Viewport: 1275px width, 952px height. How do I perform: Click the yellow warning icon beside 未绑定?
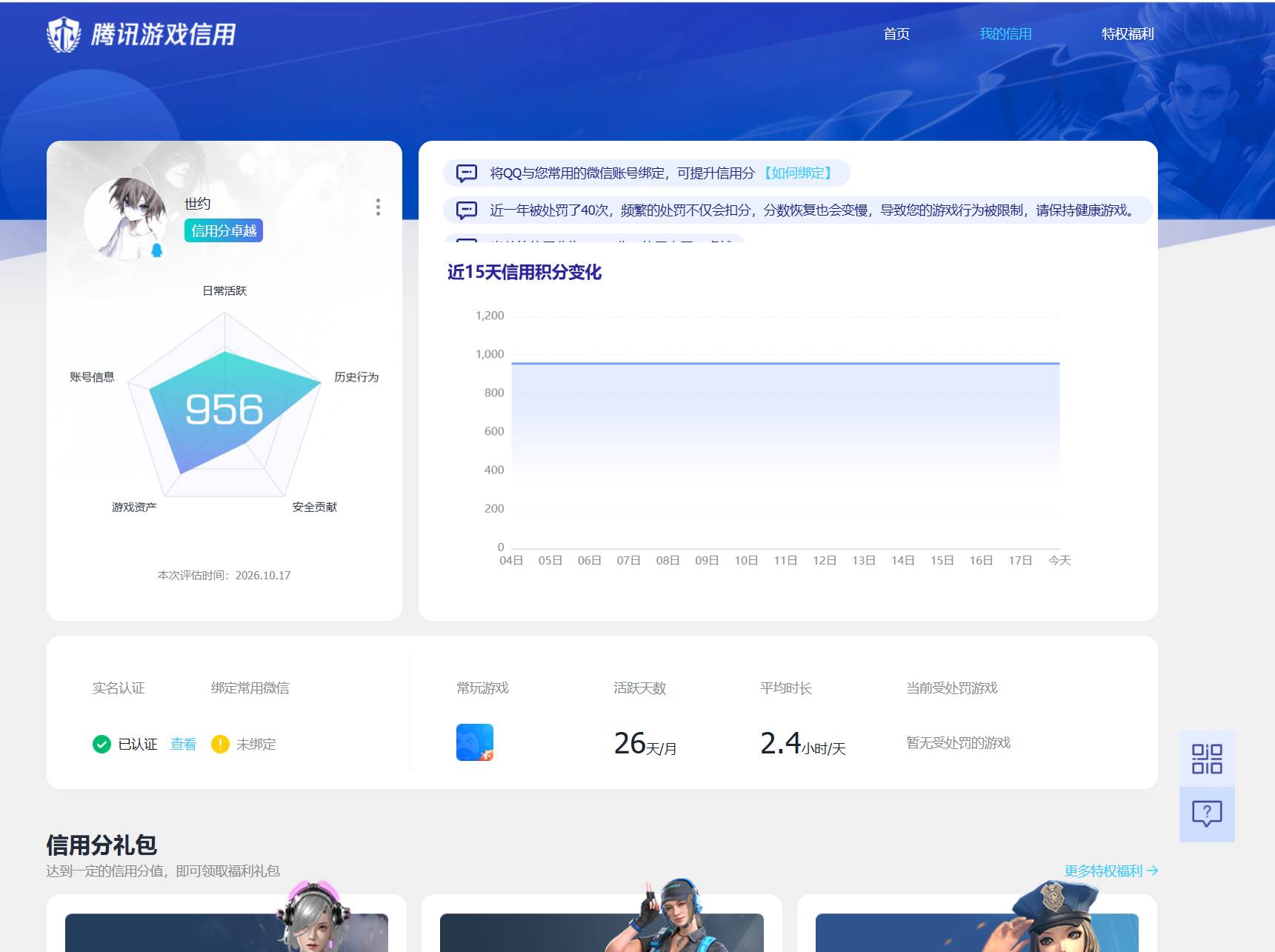coord(220,744)
